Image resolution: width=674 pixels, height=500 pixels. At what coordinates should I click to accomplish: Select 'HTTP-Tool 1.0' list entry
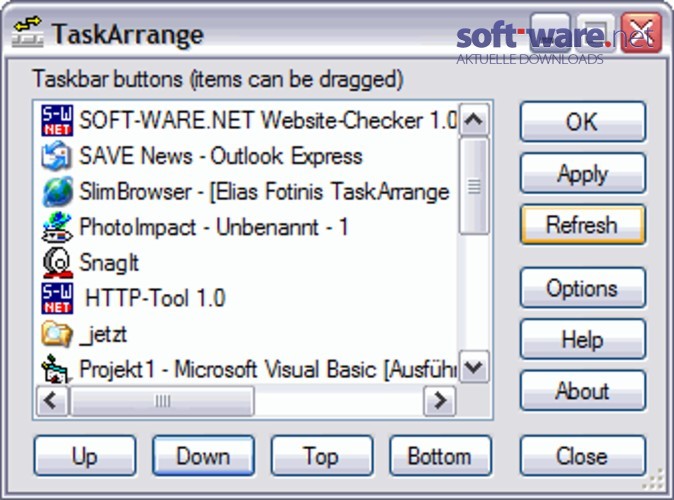pyautogui.click(x=155, y=298)
